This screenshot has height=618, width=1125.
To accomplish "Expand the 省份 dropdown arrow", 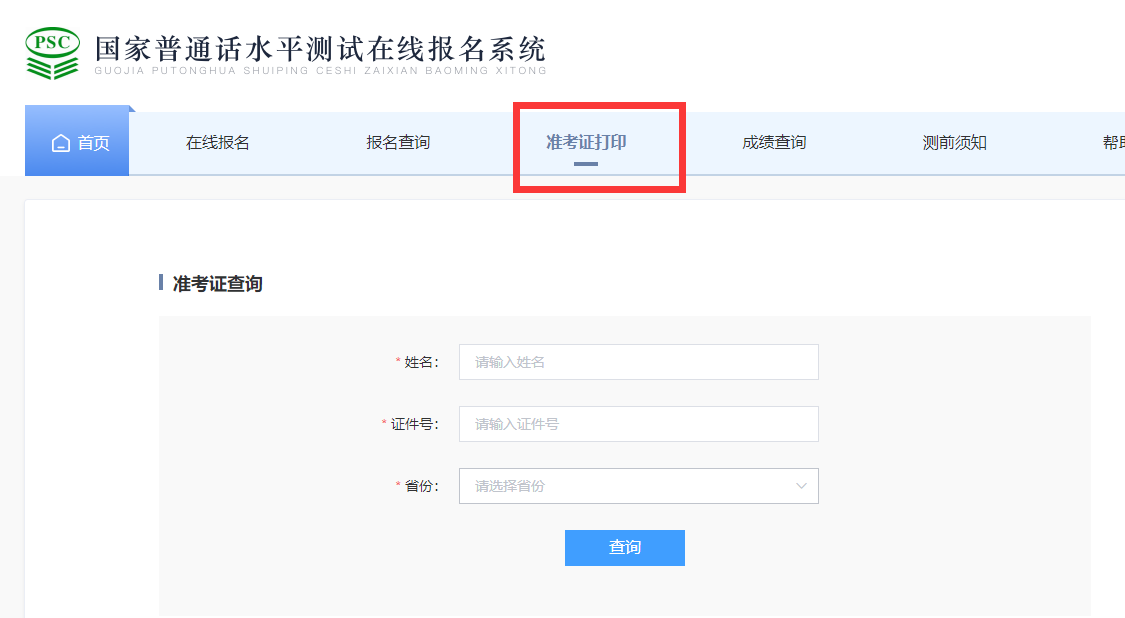I will (801, 486).
